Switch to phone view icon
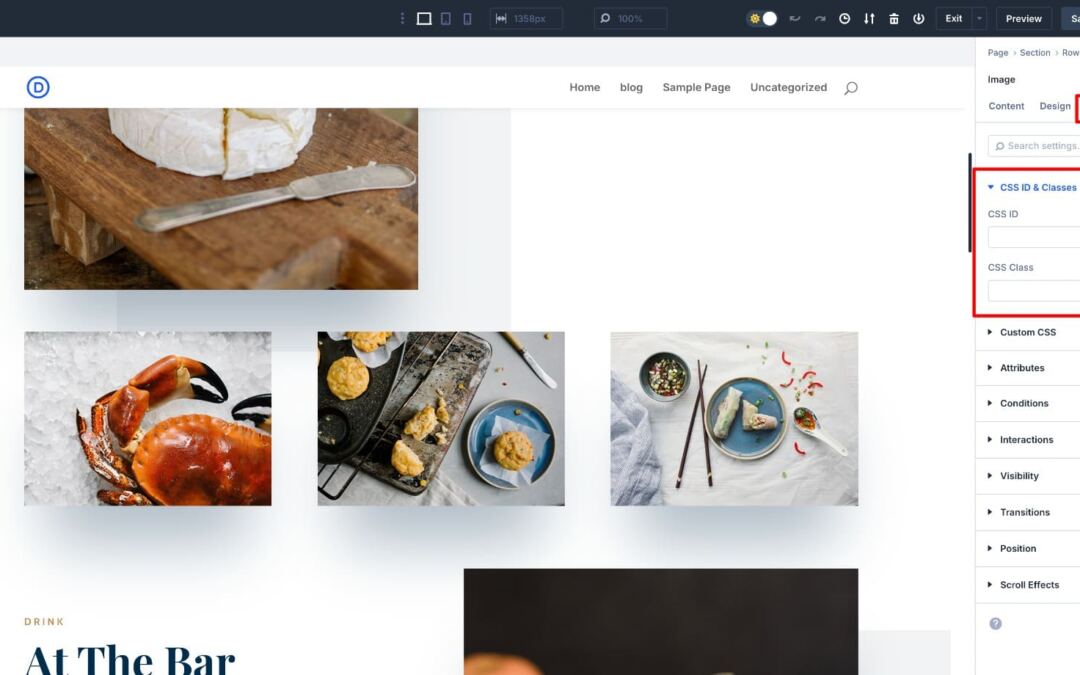 point(467,19)
